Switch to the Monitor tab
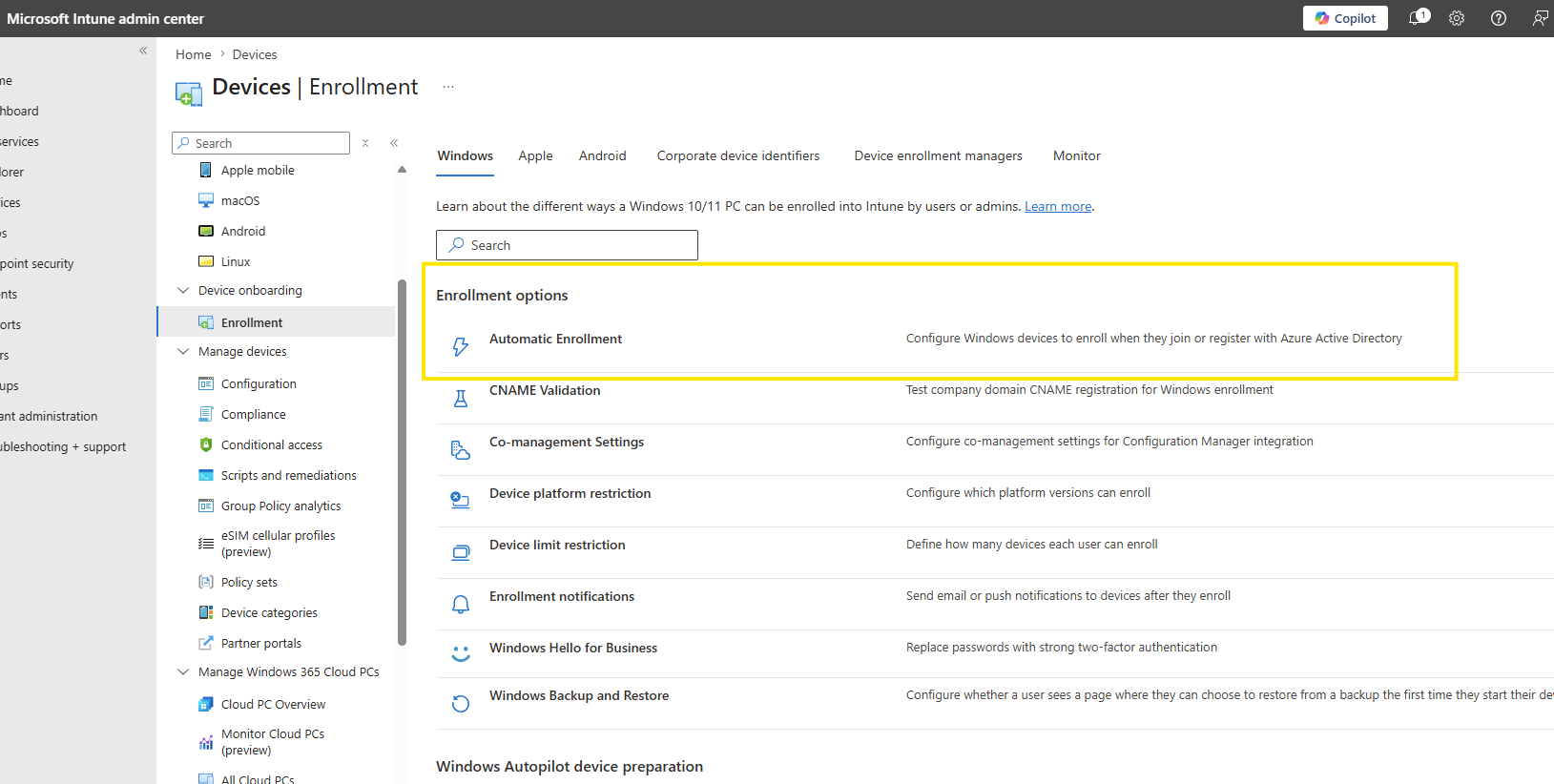 [x=1077, y=156]
